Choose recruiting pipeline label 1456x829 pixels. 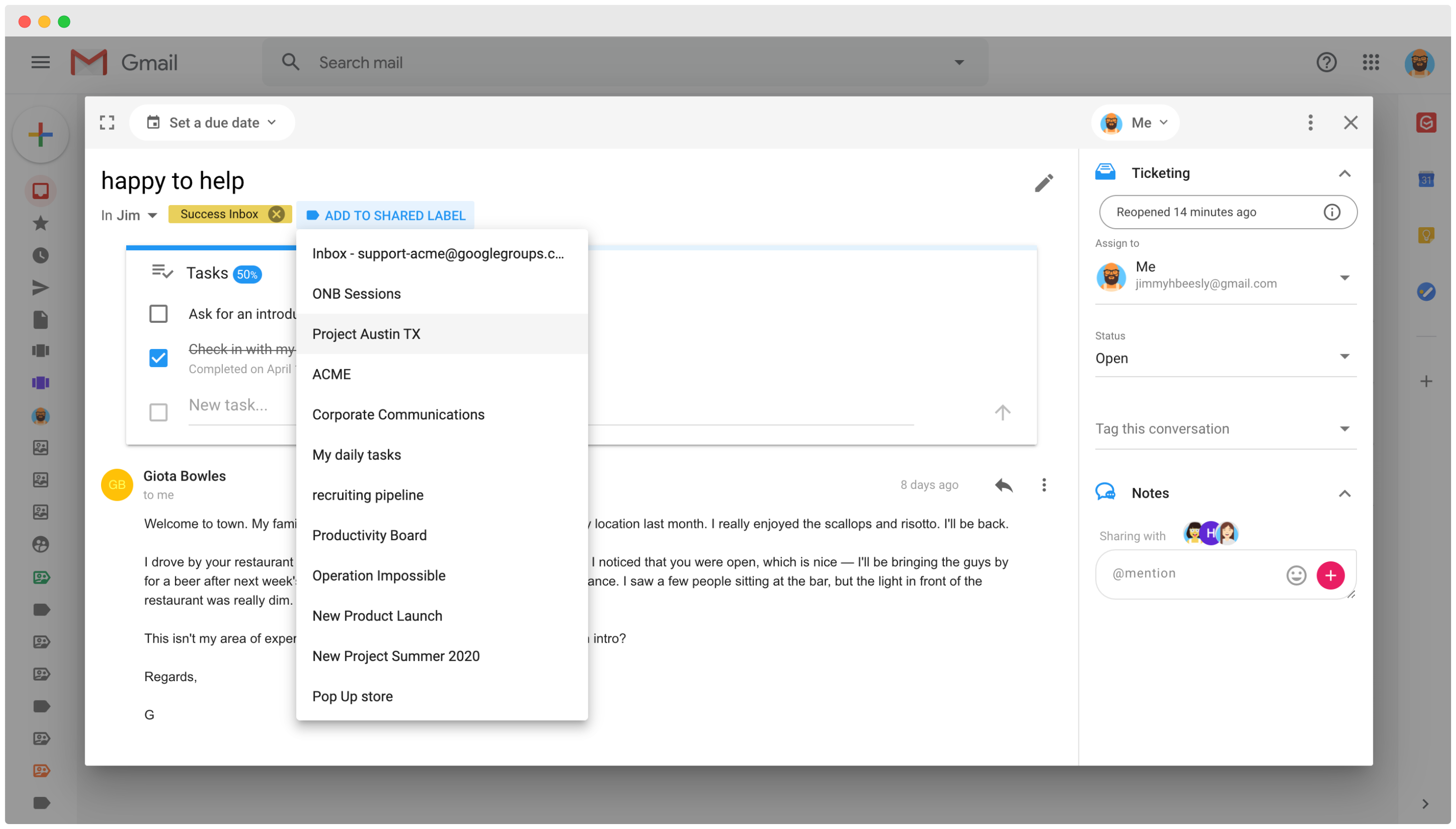tap(441, 495)
